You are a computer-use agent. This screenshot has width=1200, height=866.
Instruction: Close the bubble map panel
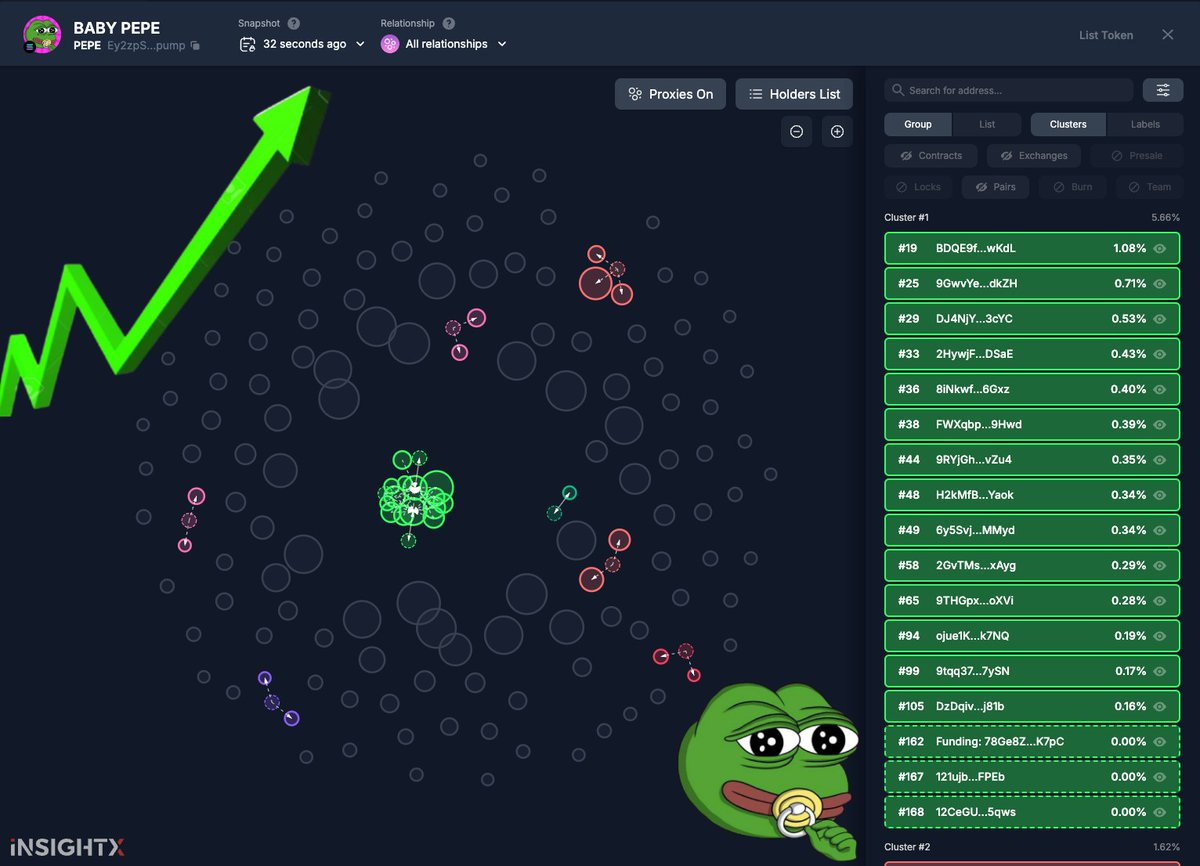(1167, 35)
